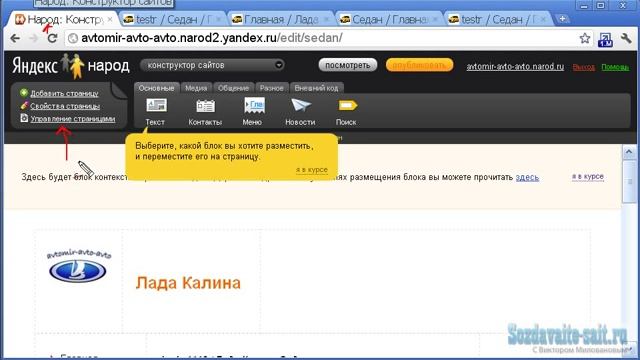
Task: Select the Меню block icon
Action: point(254,106)
